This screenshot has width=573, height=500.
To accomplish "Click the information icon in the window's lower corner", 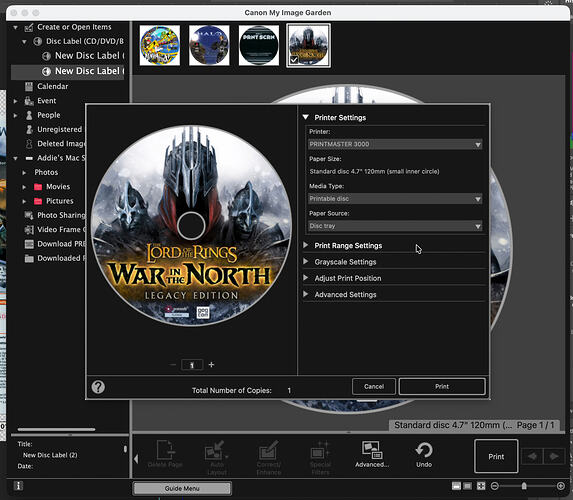I will (x=18, y=486).
